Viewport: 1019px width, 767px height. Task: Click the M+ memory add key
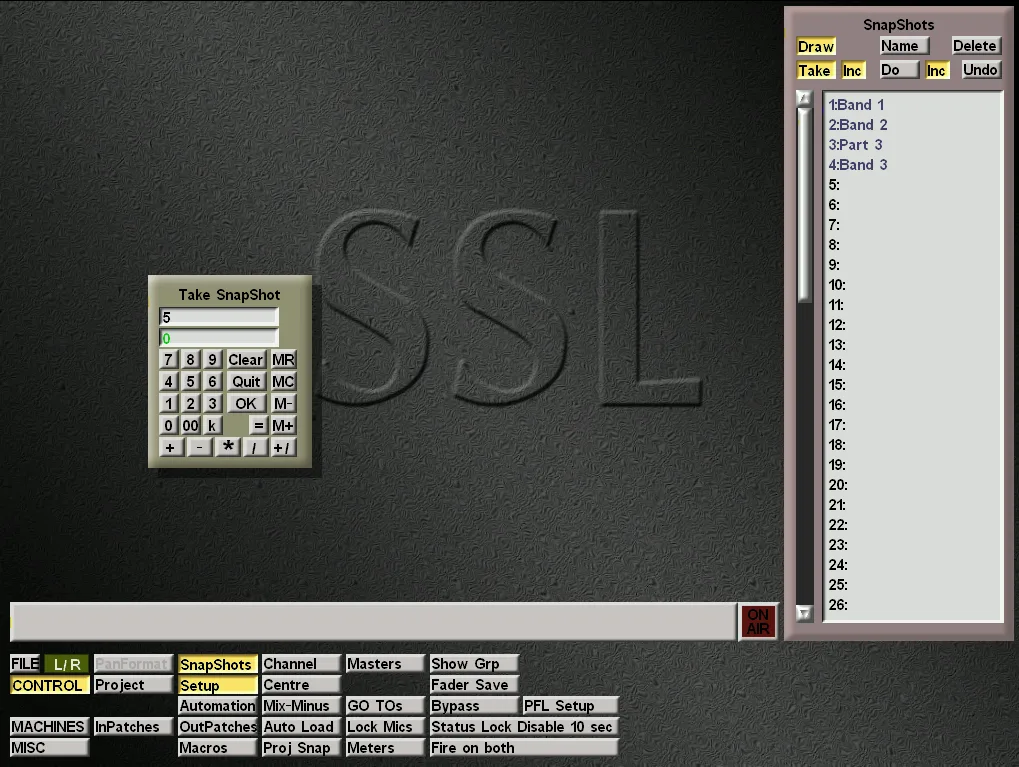(283, 426)
